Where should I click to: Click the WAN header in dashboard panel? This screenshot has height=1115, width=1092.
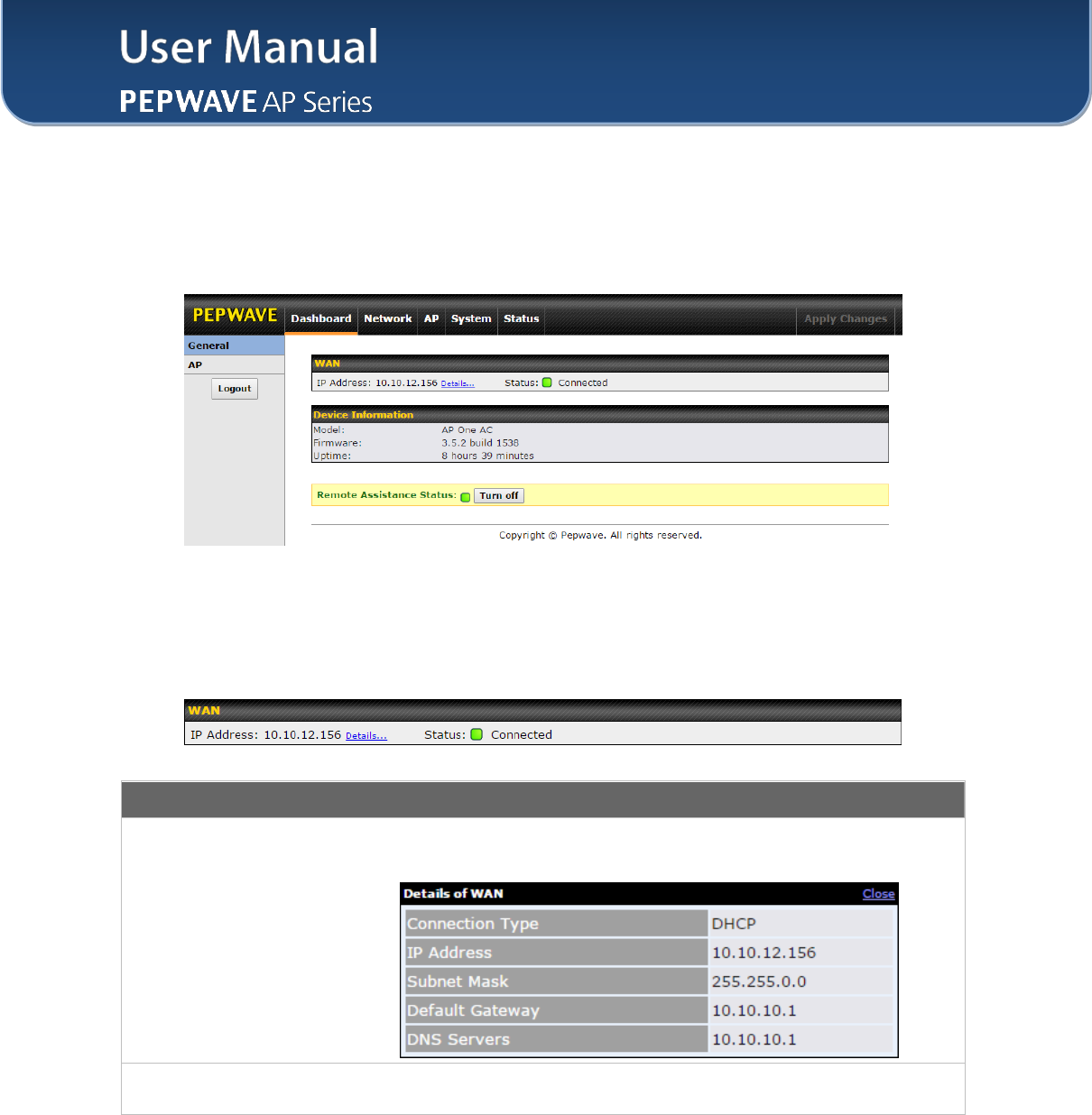pyautogui.click(x=600, y=363)
